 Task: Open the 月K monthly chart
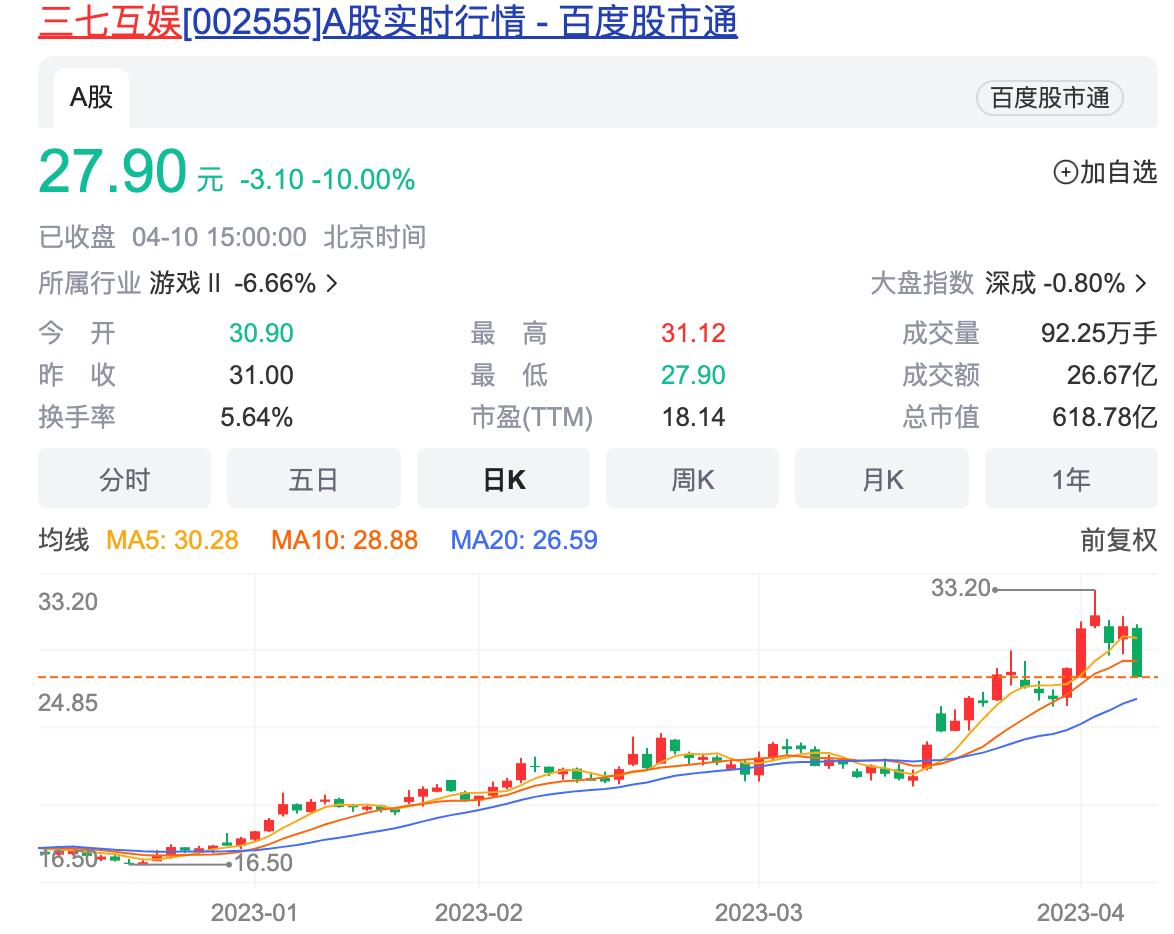[882, 479]
